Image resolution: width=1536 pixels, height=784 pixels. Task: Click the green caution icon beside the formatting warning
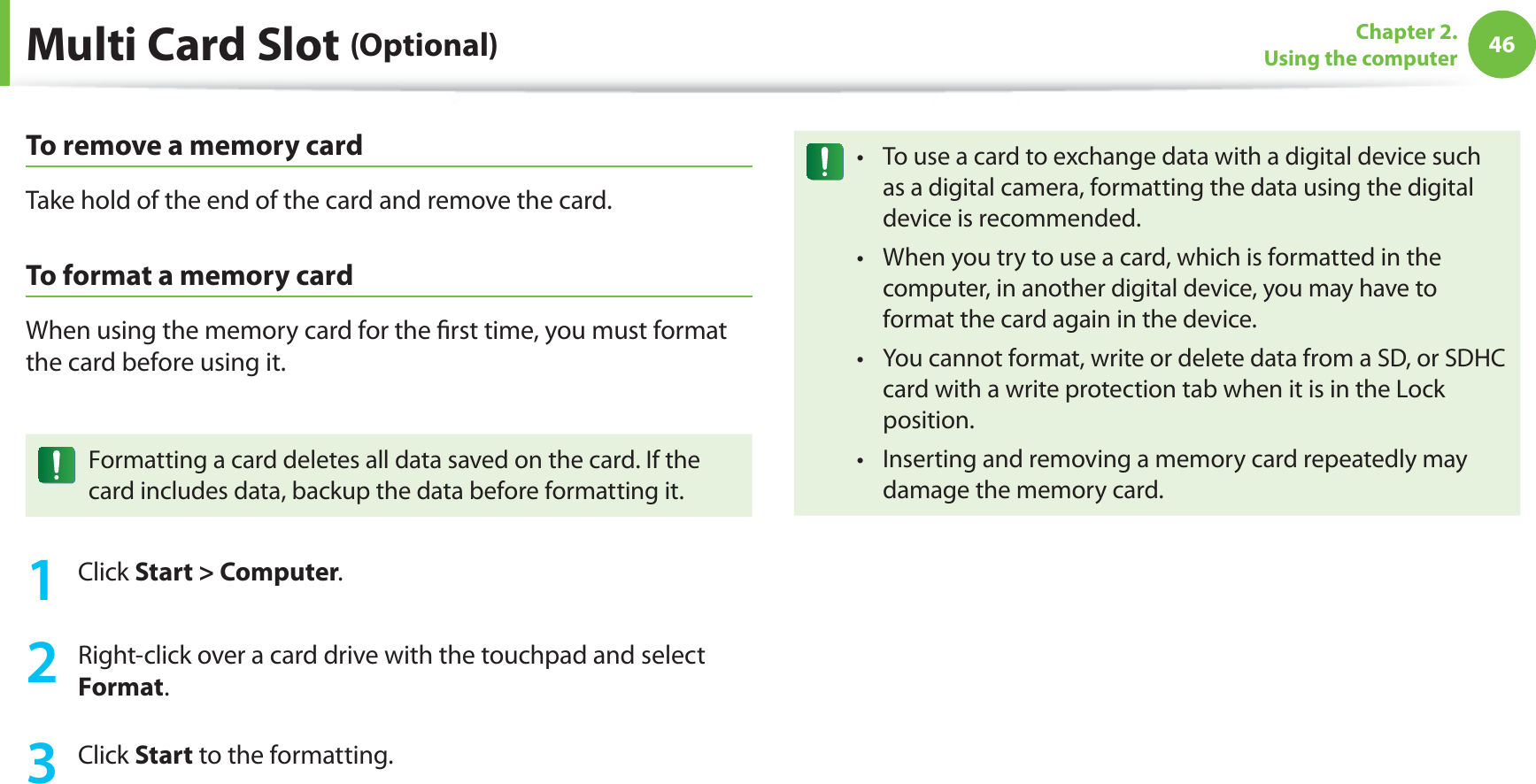(57, 465)
